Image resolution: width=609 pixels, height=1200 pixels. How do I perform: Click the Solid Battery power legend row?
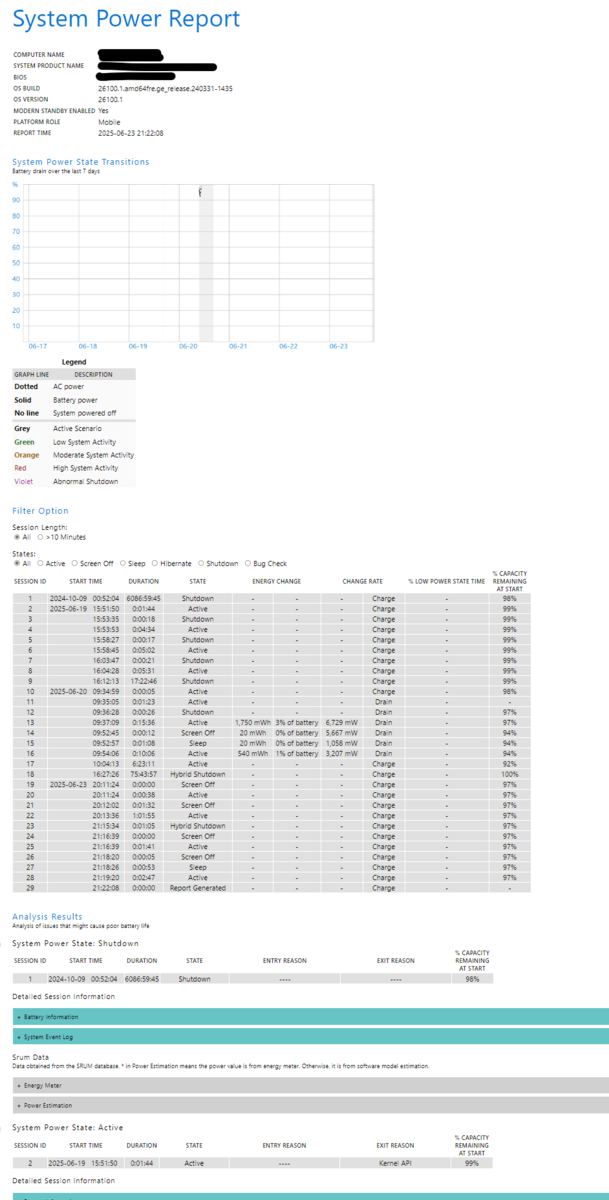(x=73, y=398)
